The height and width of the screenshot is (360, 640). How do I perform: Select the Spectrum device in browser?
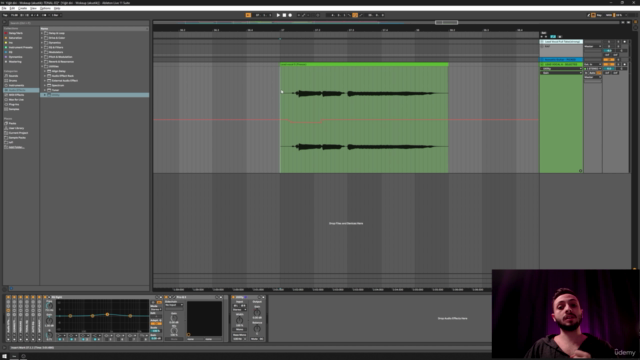[58, 85]
